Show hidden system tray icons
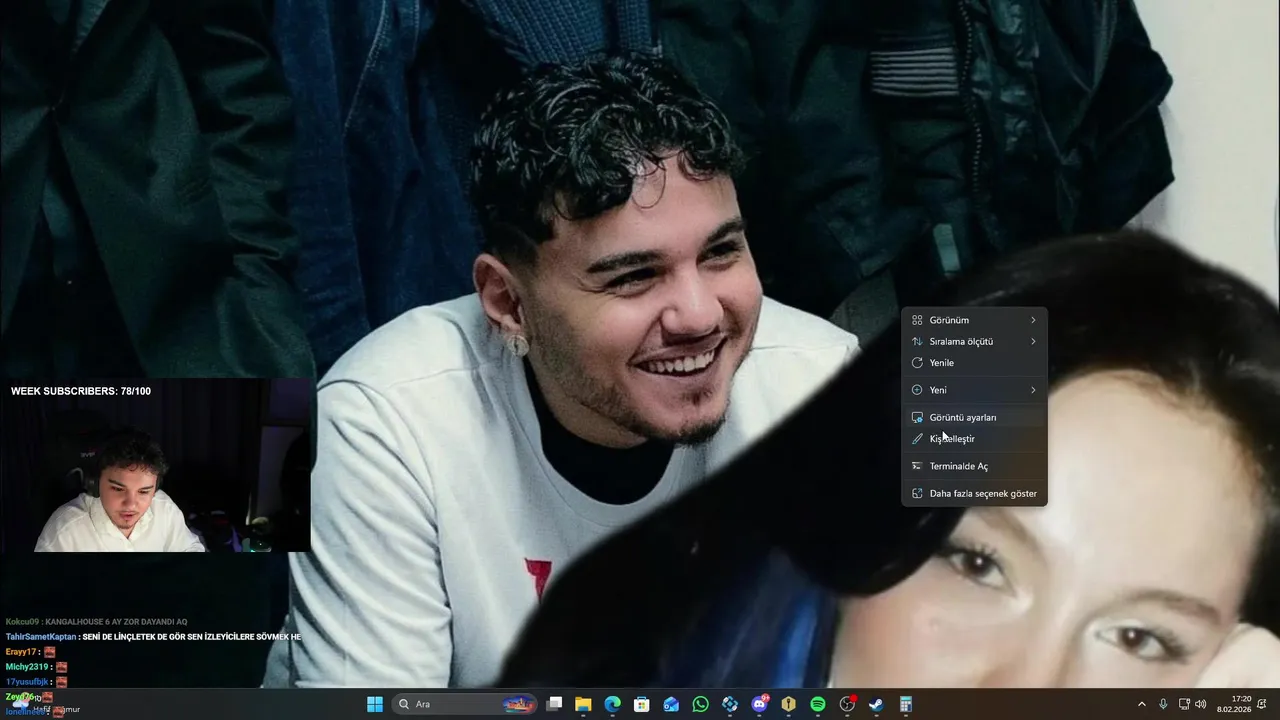 pyautogui.click(x=1142, y=704)
